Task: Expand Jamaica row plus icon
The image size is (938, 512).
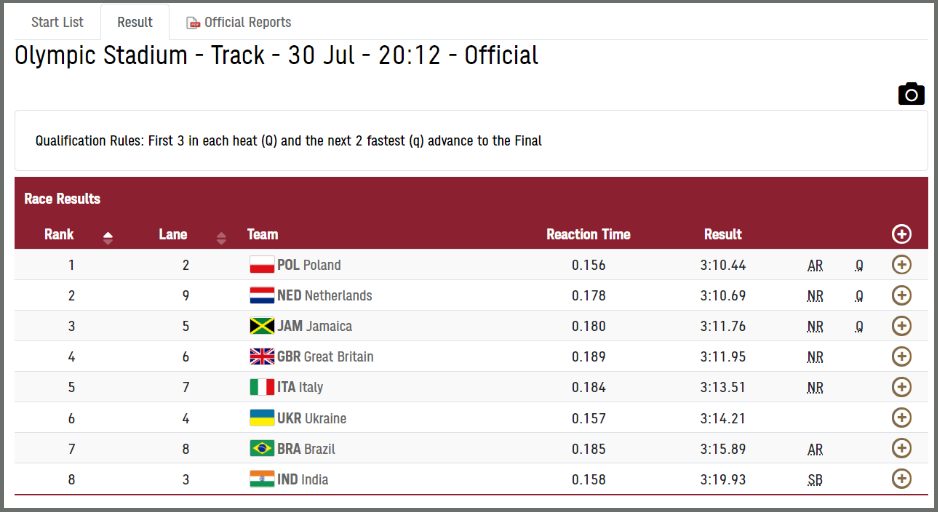Action: click(x=902, y=325)
